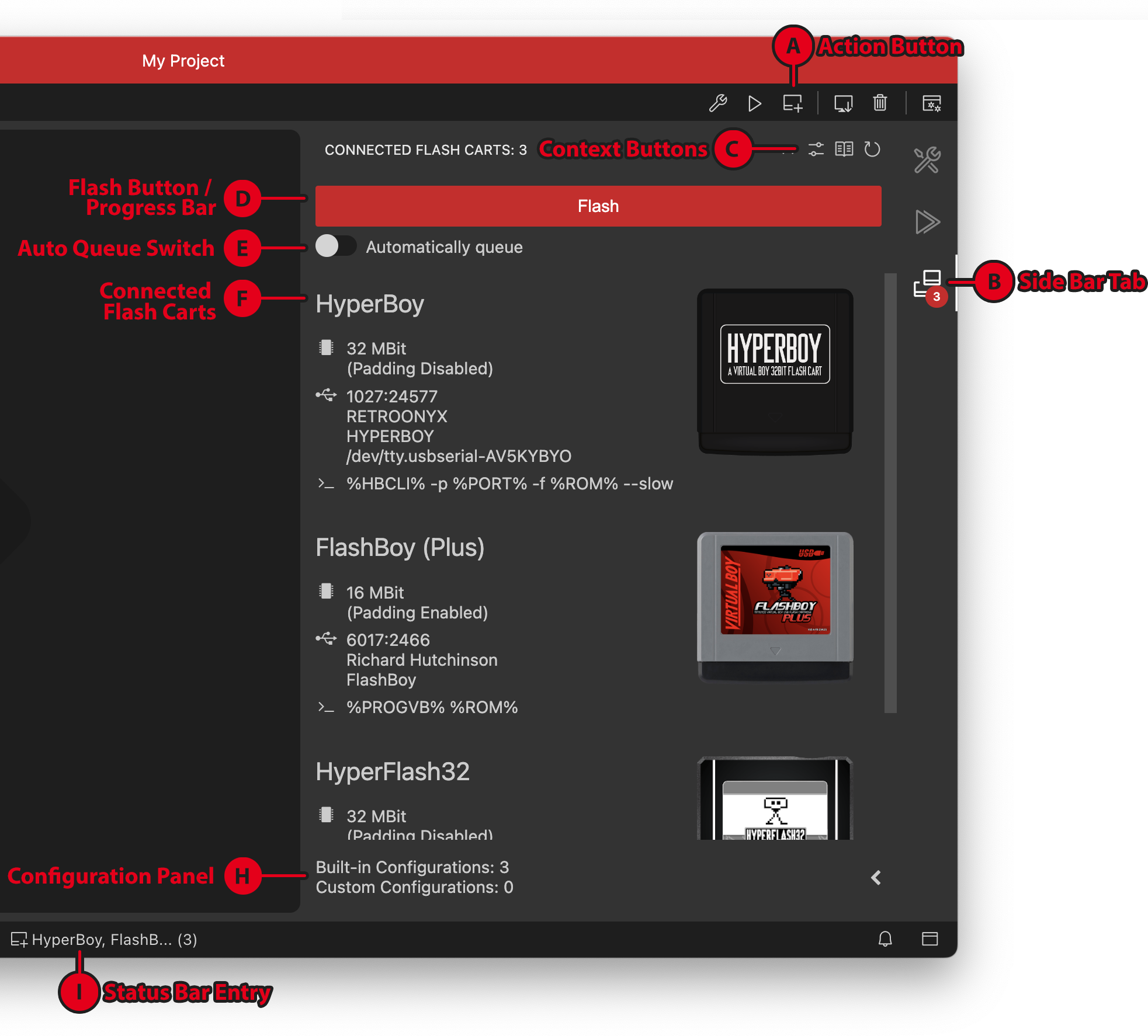Click the RETROONYX manufacturer text
The image size is (1148, 1036).
(397, 416)
